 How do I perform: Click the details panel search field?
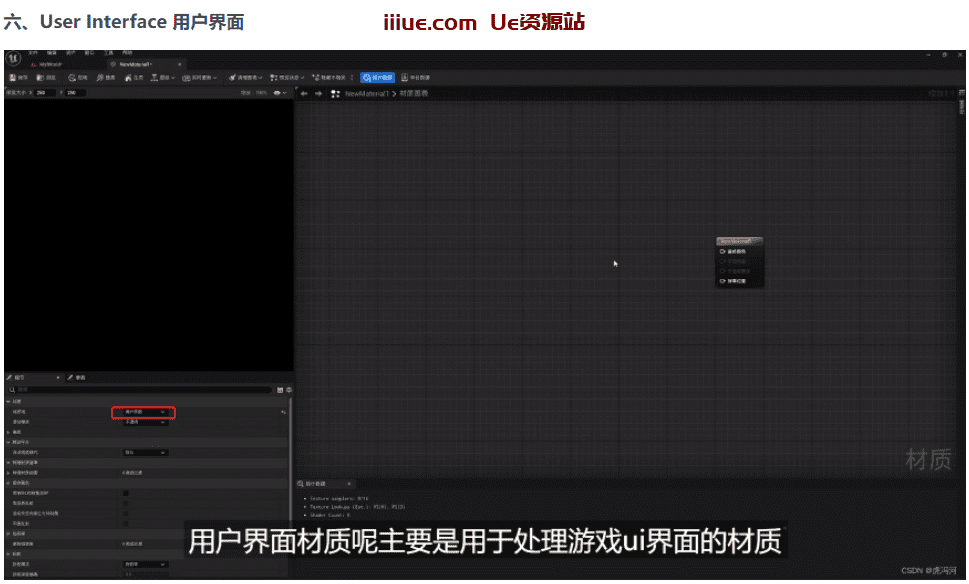pos(140,389)
